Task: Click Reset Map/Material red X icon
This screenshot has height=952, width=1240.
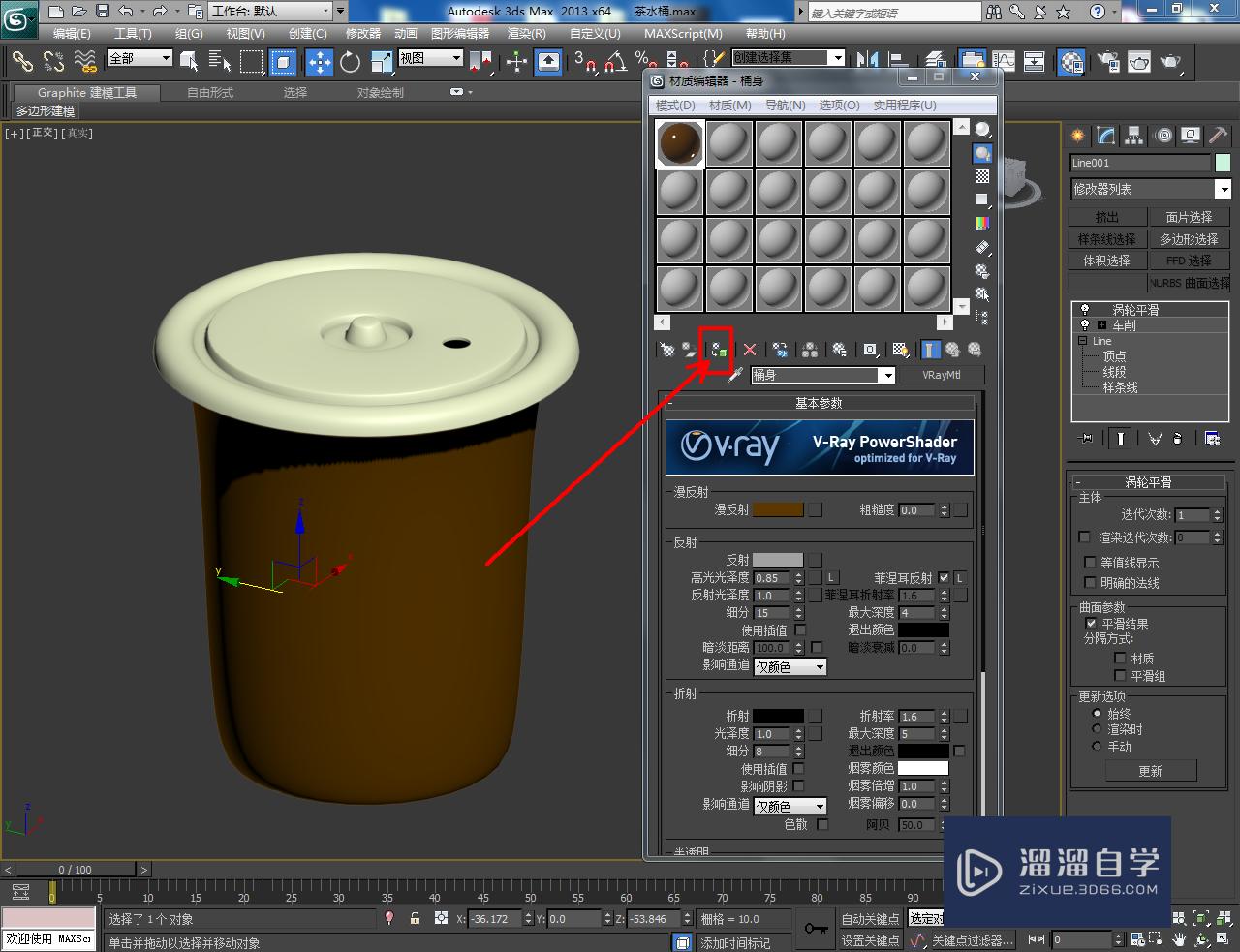Action: click(x=750, y=350)
